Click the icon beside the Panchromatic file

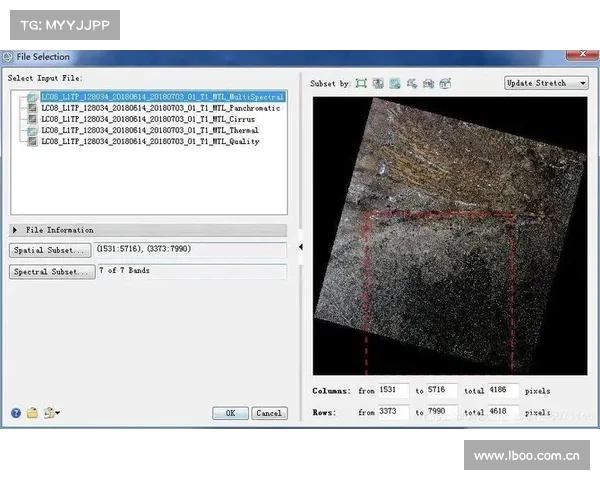point(33,108)
